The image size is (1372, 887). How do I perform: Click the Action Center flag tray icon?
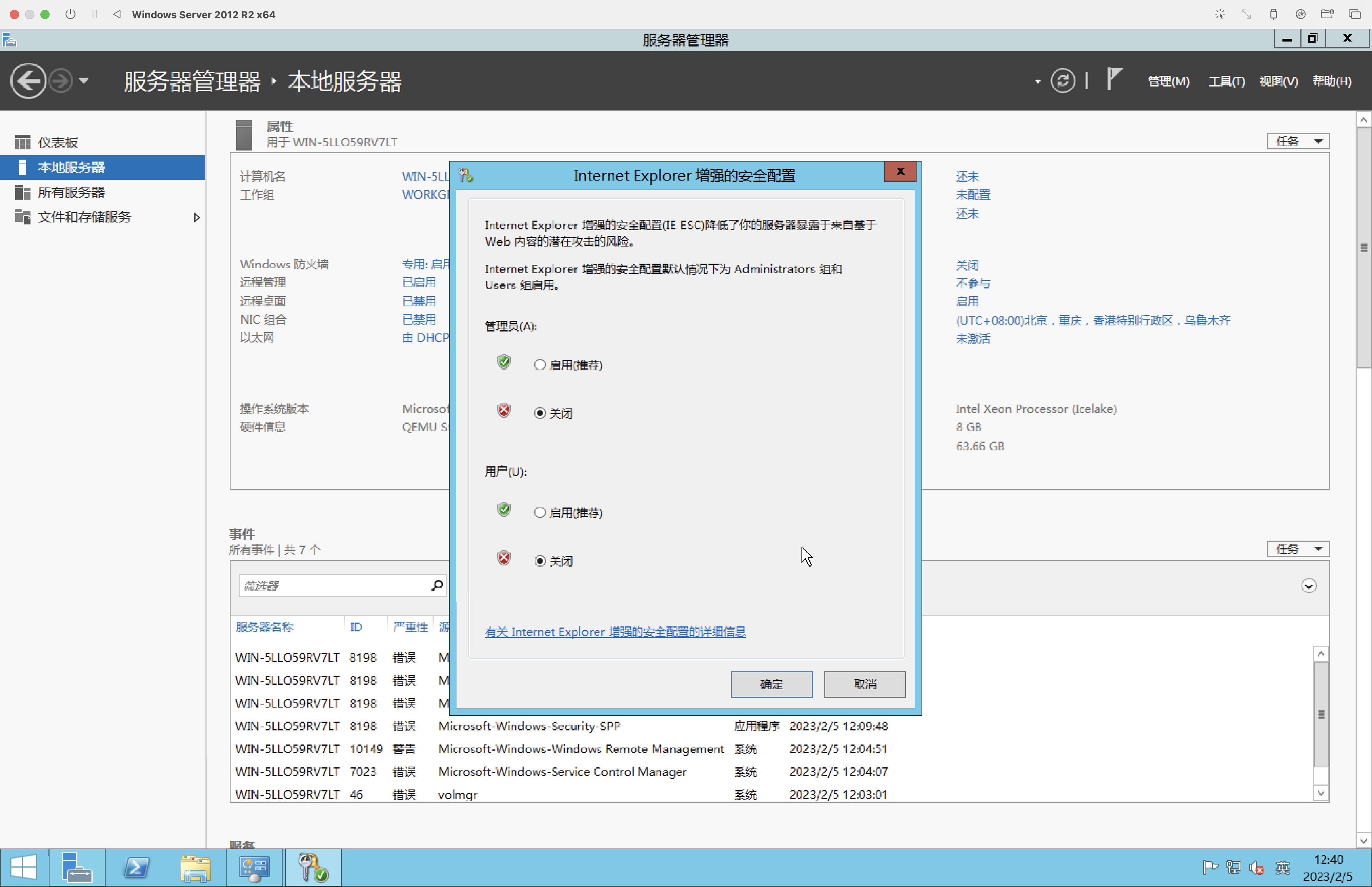point(1210,868)
